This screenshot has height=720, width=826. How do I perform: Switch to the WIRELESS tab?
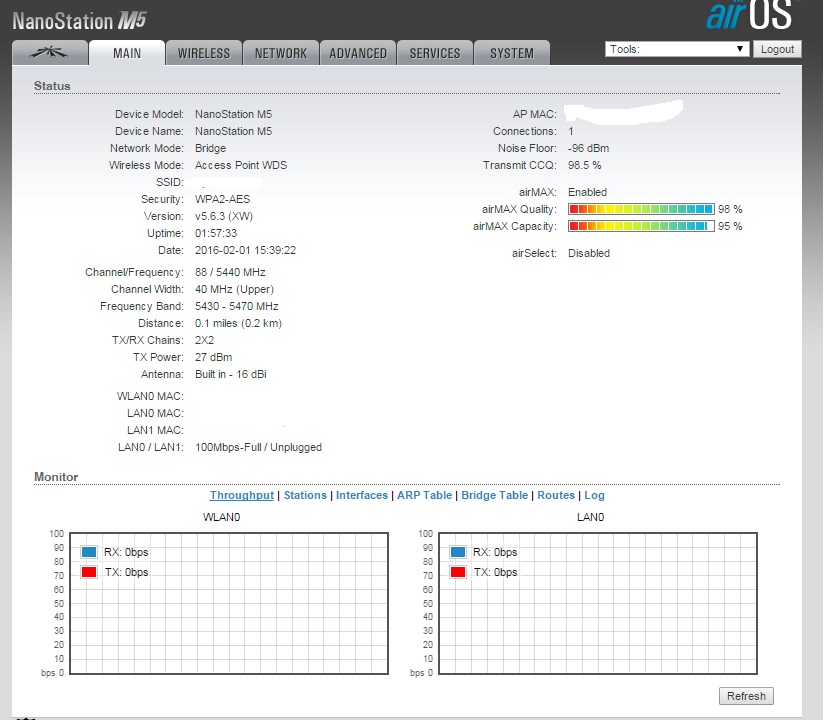(x=204, y=53)
